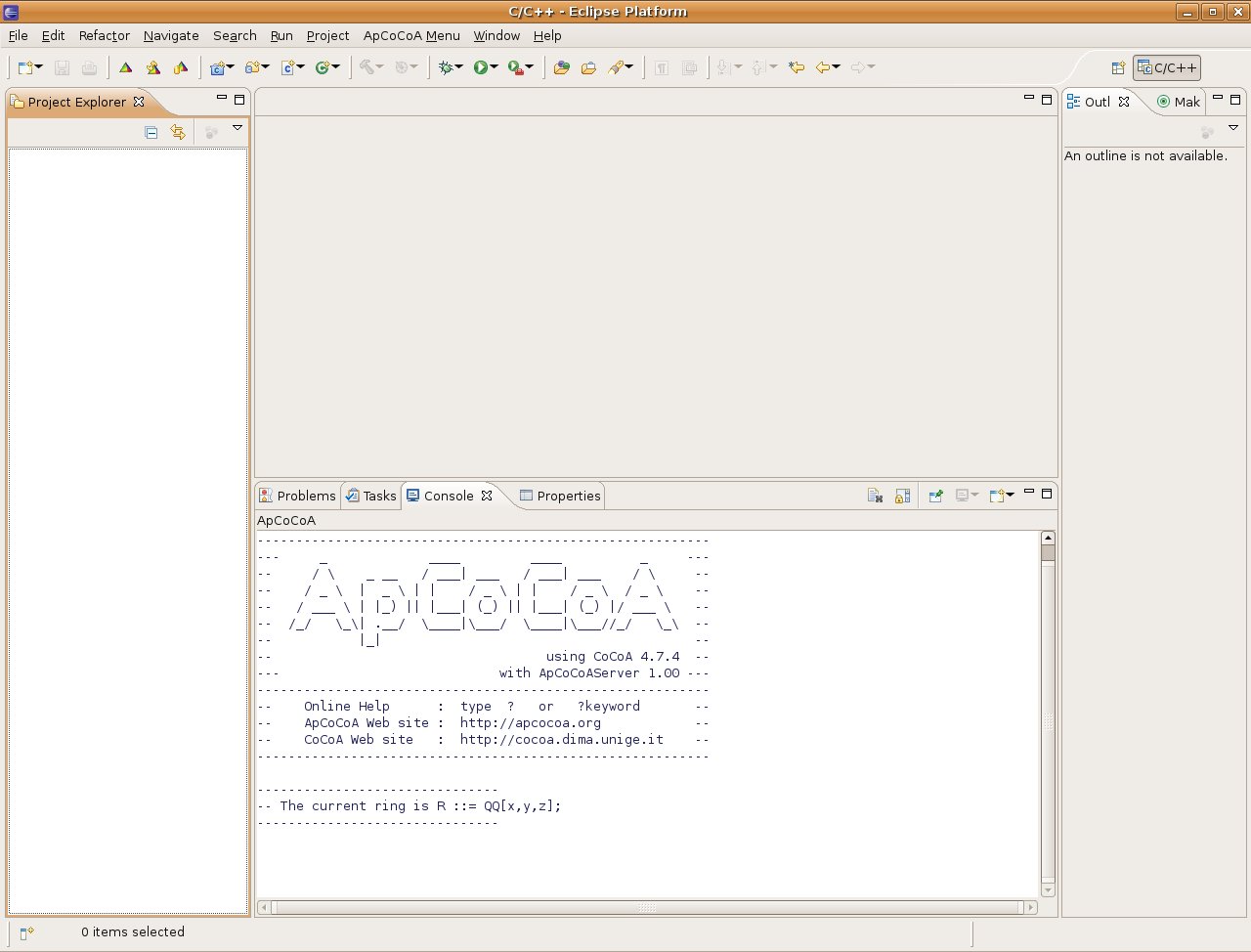Viewport: 1251px width, 952px height.
Task: Click console scrollbar down arrow
Action: pos(1048,890)
